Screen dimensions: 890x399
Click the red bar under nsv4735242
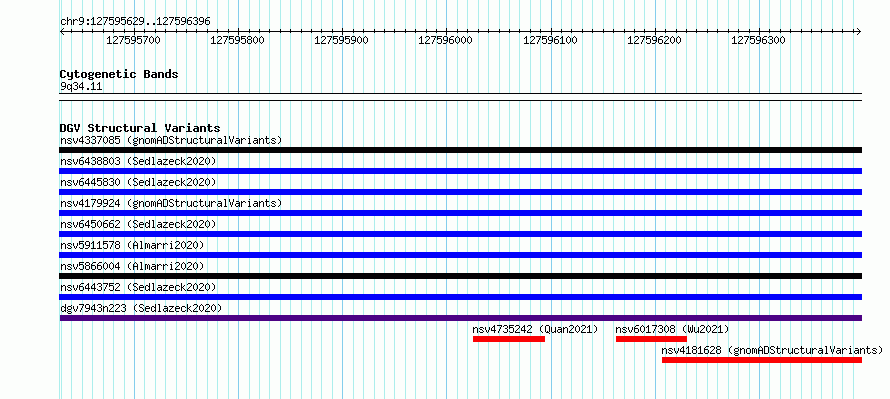[509, 339]
